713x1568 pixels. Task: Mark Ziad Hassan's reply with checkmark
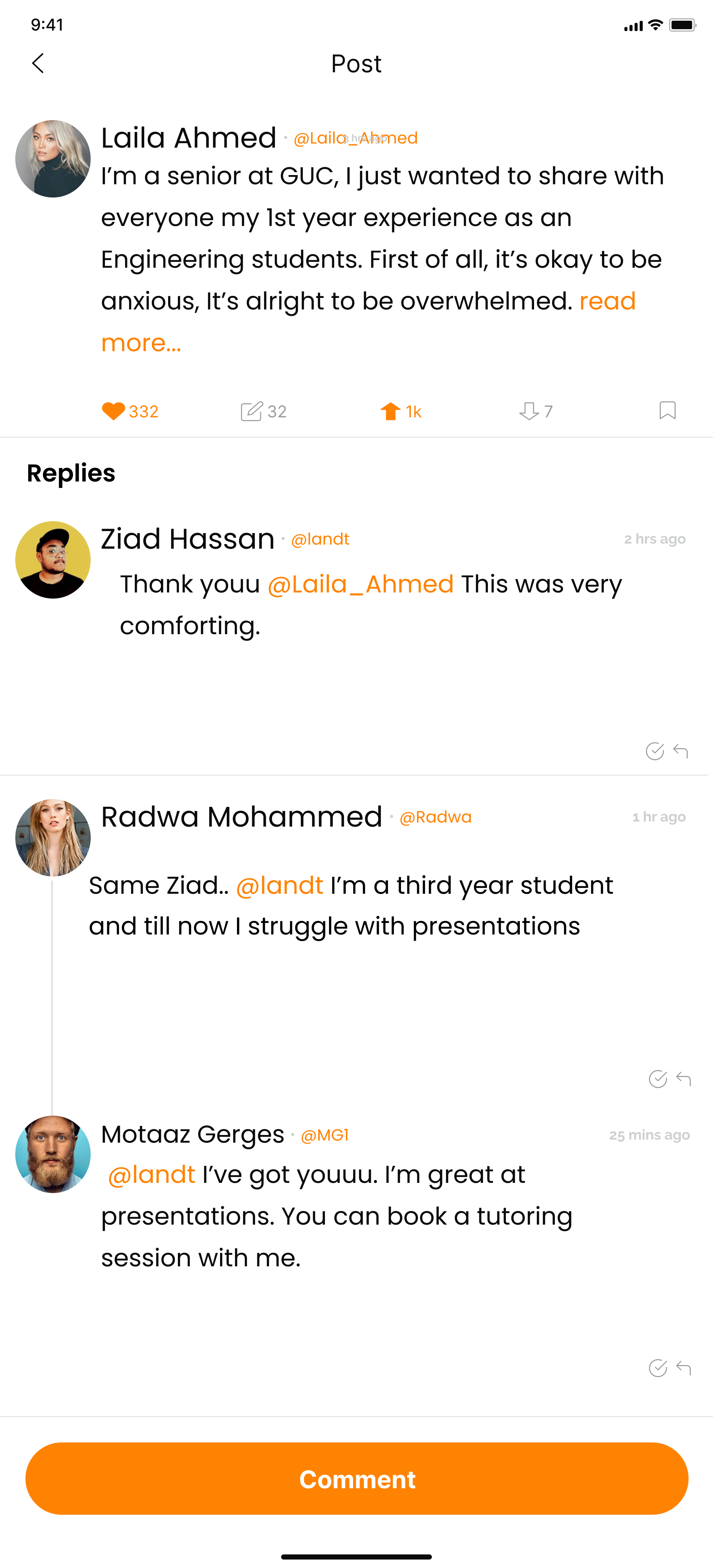[x=655, y=752]
